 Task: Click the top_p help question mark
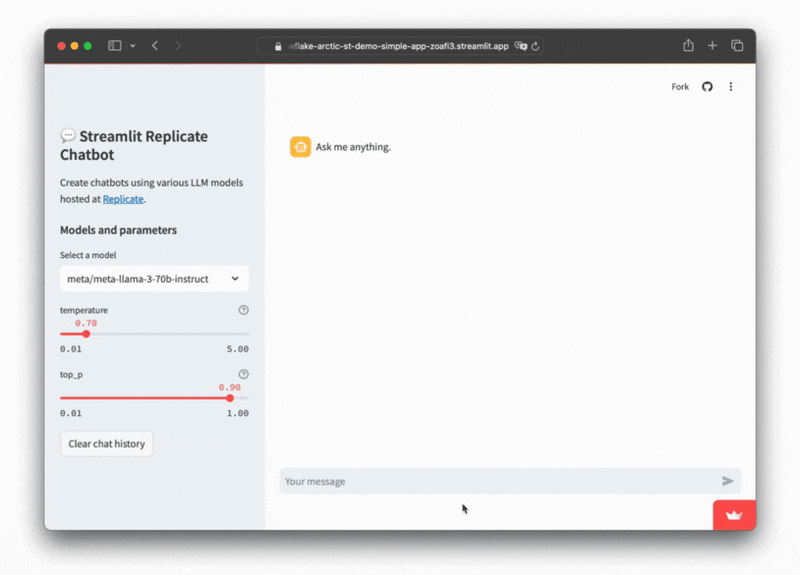coord(243,374)
